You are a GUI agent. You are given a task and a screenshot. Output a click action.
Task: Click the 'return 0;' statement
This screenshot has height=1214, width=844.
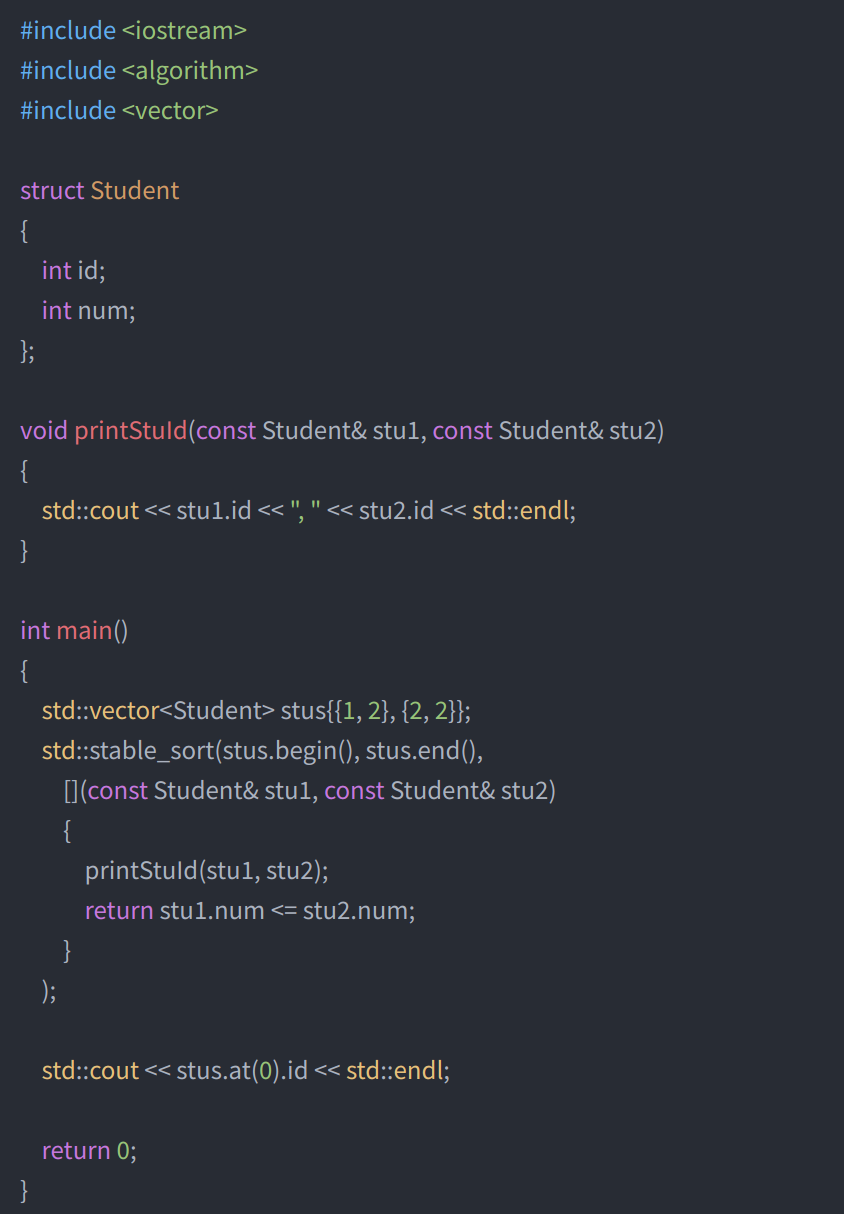(x=89, y=1151)
